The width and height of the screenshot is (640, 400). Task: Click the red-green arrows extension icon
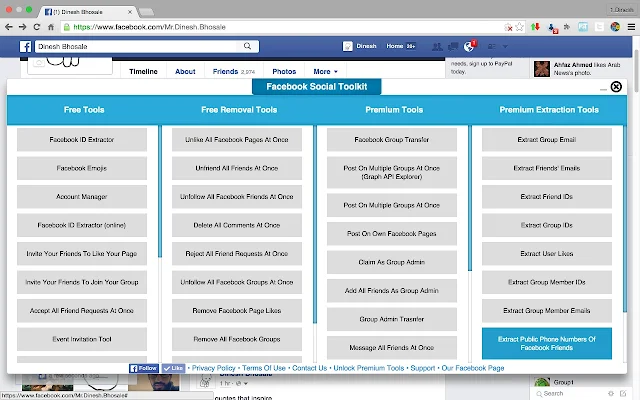(x=535, y=27)
